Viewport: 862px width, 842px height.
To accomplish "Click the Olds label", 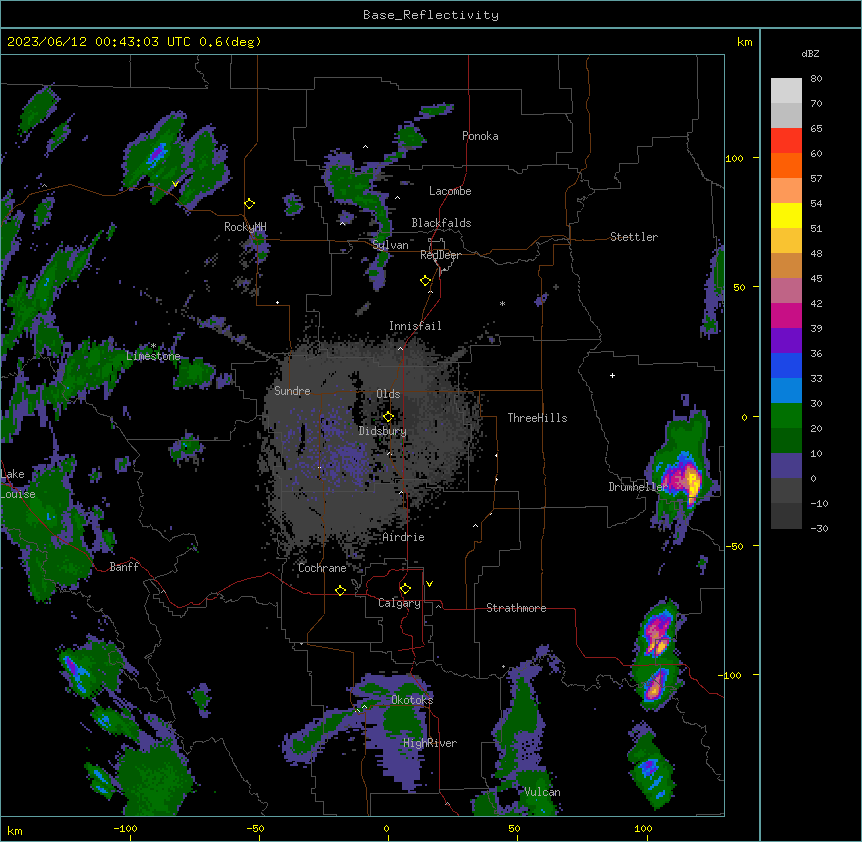I will tap(388, 394).
